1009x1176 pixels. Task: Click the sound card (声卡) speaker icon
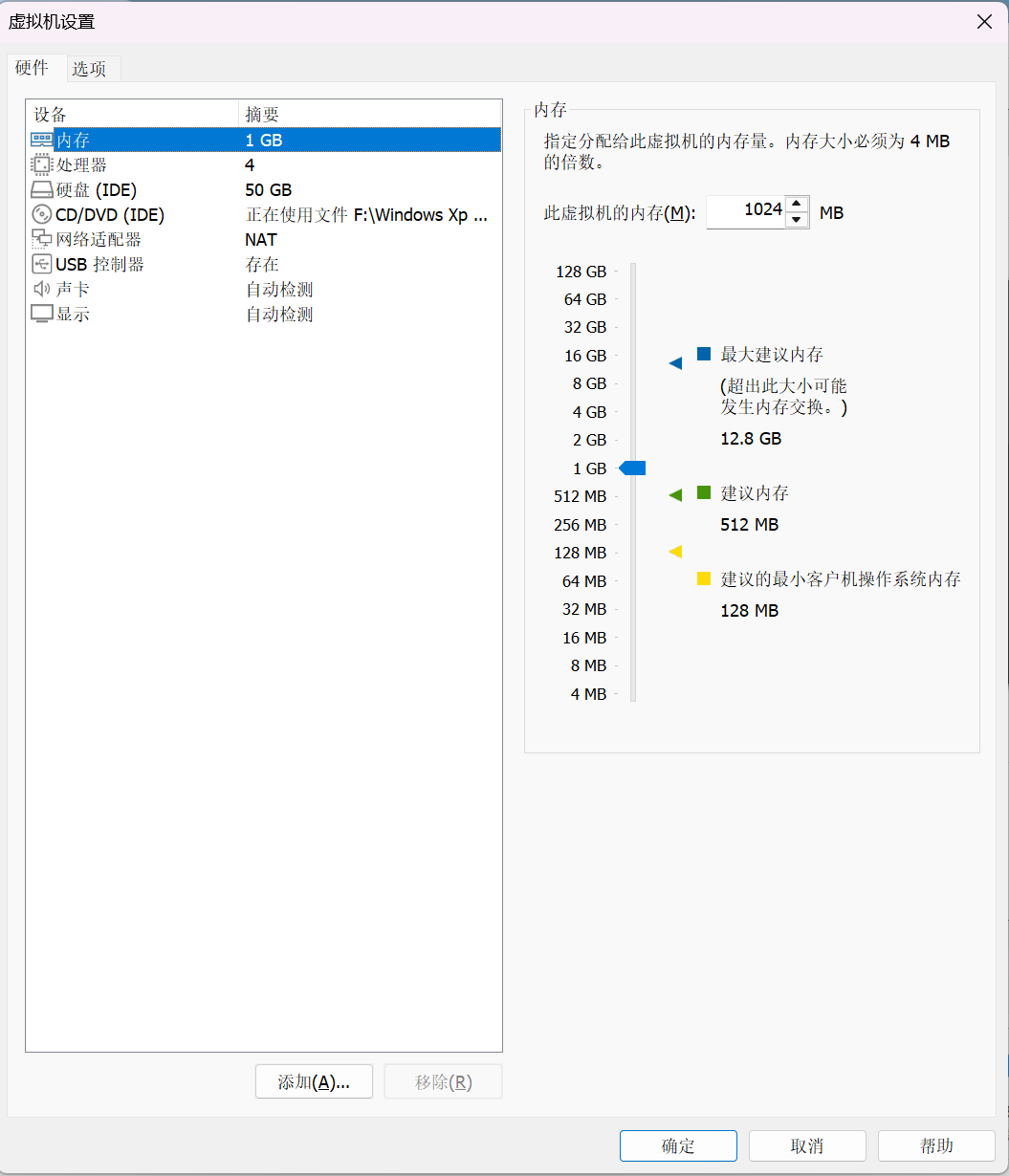point(42,289)
